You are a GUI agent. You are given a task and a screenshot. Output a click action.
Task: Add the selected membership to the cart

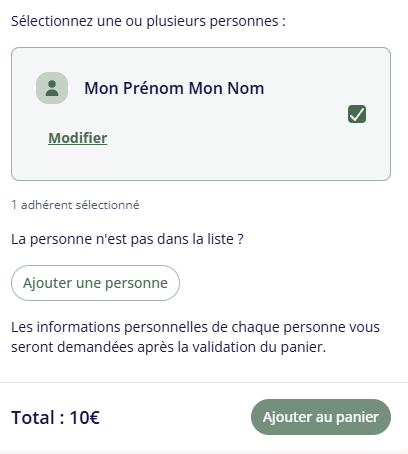pyautogui.click(x=321, y=417)
